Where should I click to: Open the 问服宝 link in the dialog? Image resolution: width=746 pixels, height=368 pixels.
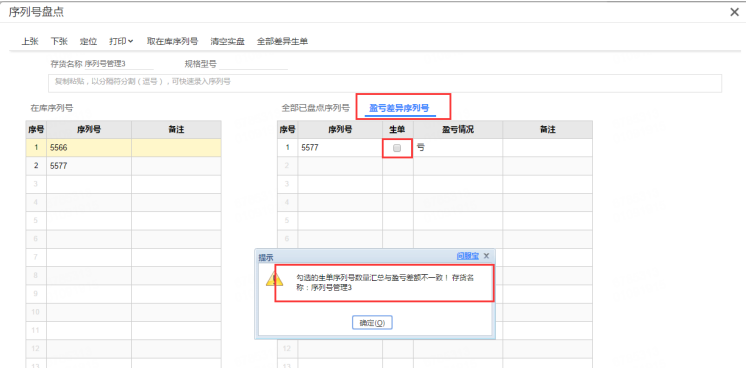468,256
